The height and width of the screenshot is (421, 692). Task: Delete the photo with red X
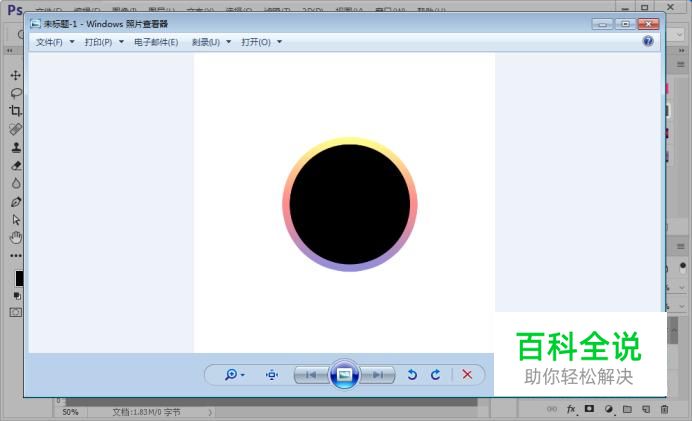pyautogui.click(x=467, y=375)
